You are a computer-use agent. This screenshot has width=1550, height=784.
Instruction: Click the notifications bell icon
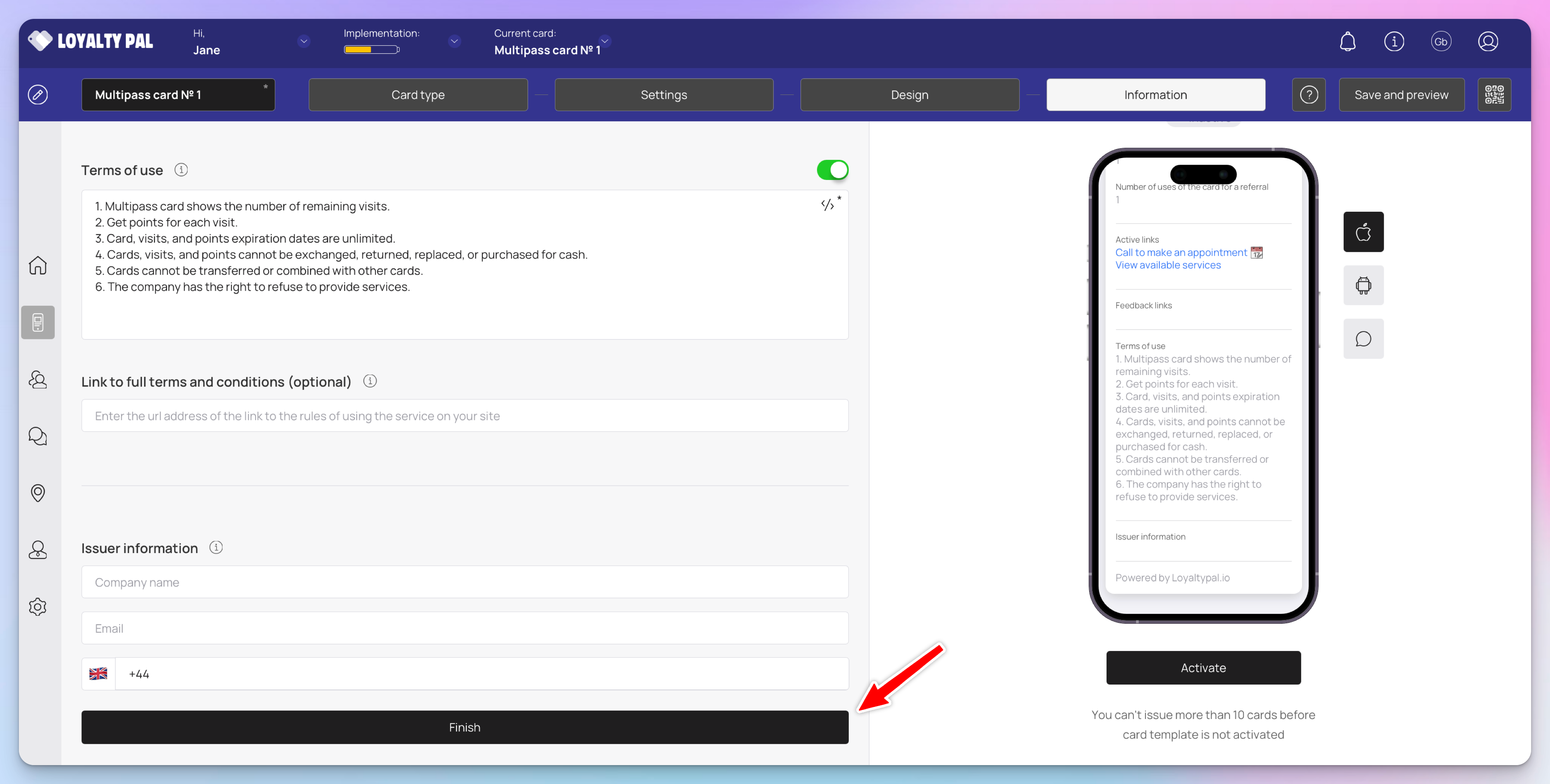[x=1347, y=42]
